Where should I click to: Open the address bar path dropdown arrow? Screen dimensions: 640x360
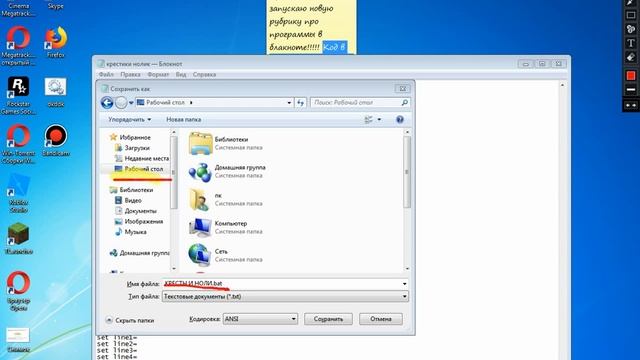tap(289, 102)
